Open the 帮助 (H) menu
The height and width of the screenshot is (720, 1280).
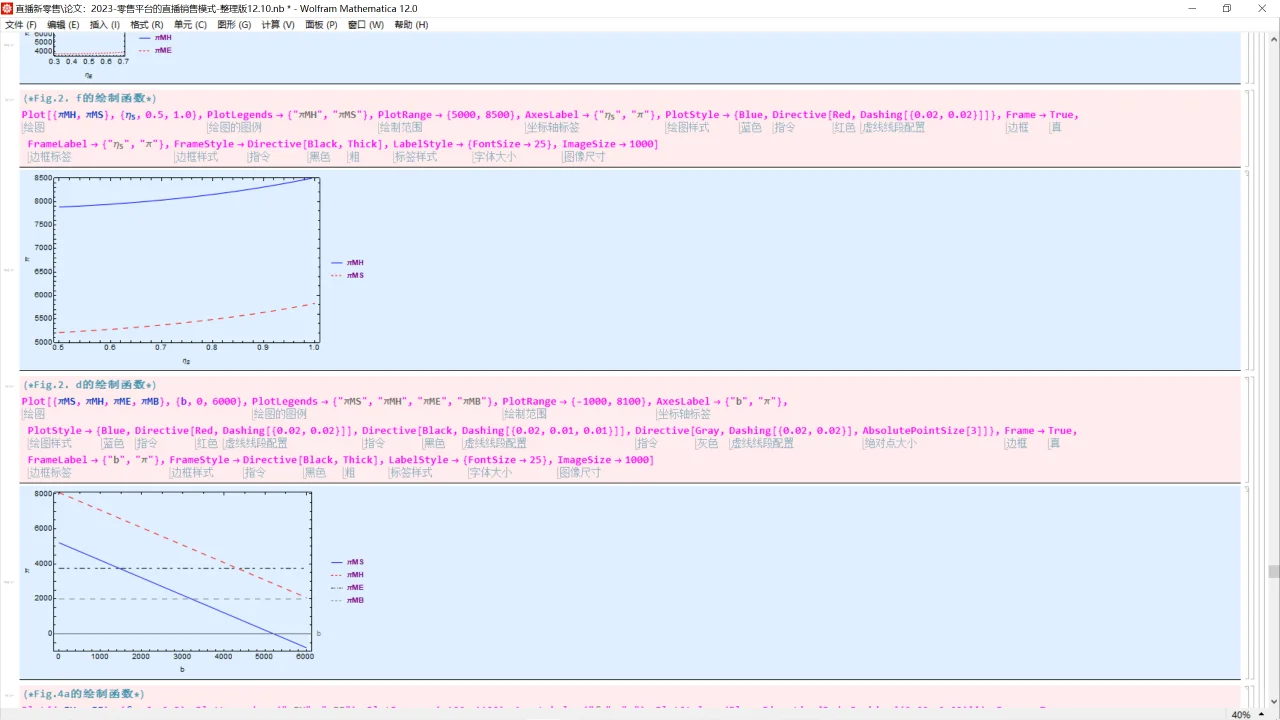click(411, 25)
